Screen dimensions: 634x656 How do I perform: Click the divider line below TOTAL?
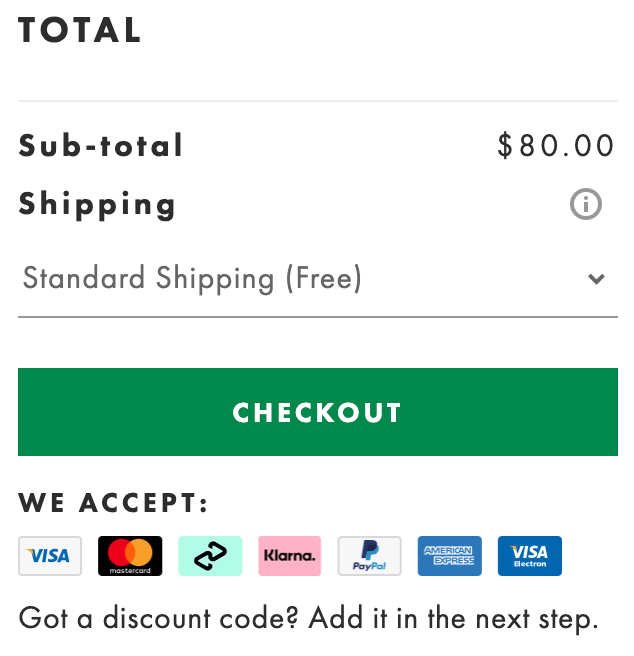(318, 101)
